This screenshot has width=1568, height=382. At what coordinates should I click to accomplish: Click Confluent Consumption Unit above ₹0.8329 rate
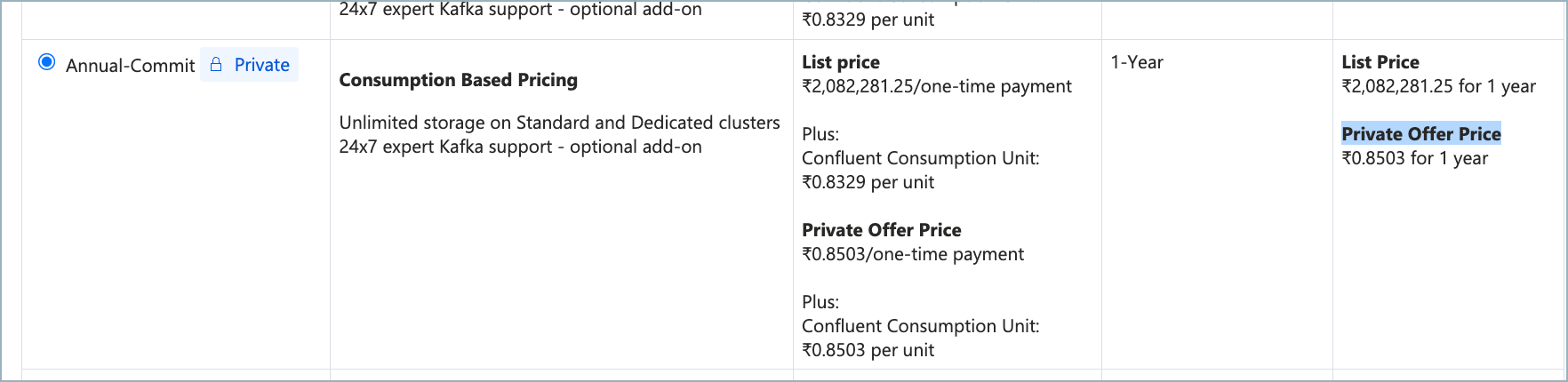click(920, 158)
